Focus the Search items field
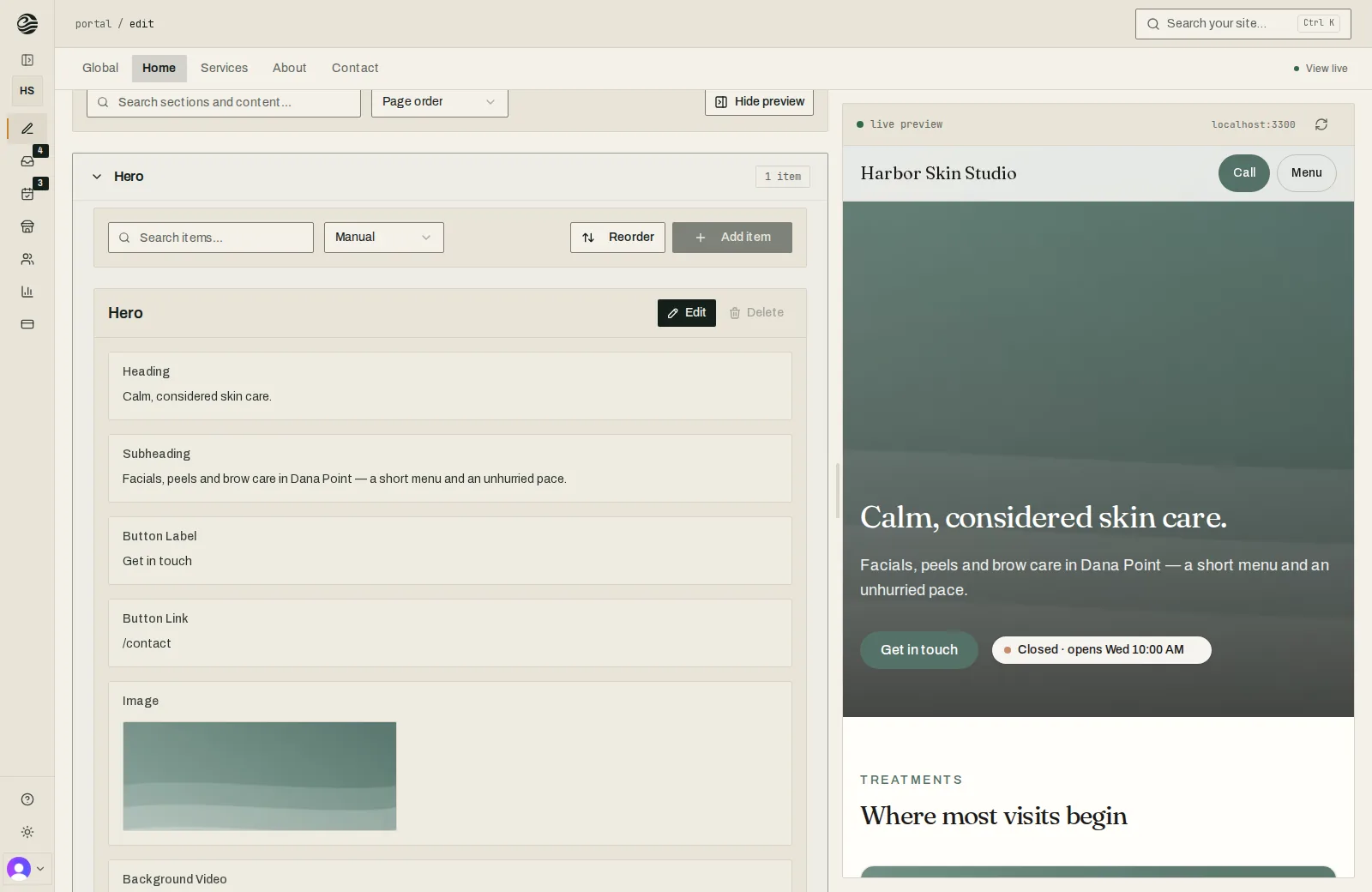The width and height of the screenshot is (1372, 892). click(211, 238)
